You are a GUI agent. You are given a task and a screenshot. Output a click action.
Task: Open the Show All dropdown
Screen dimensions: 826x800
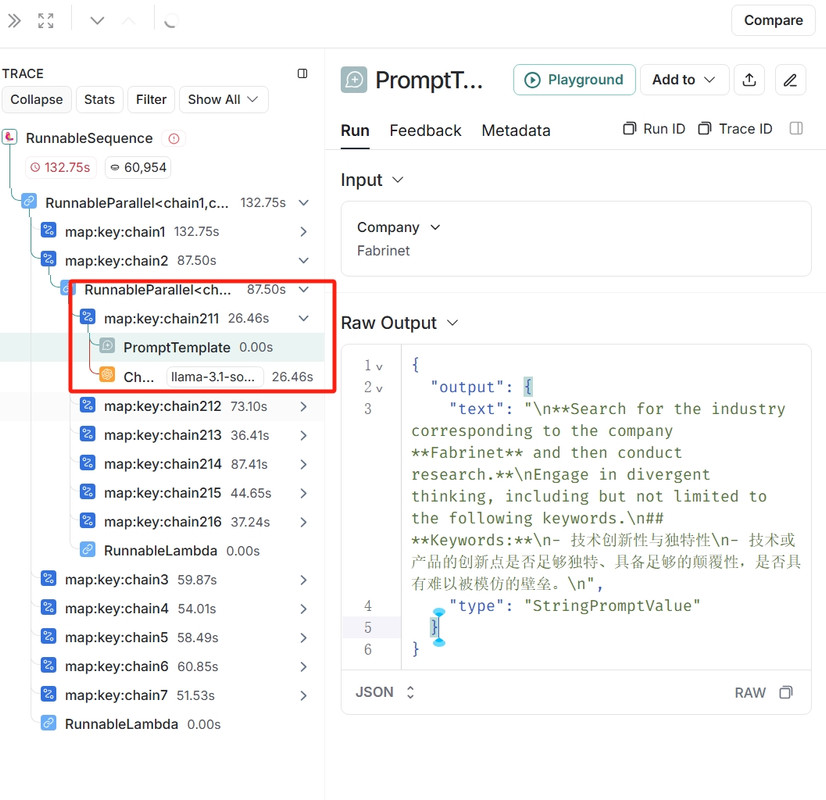[223, 99]
